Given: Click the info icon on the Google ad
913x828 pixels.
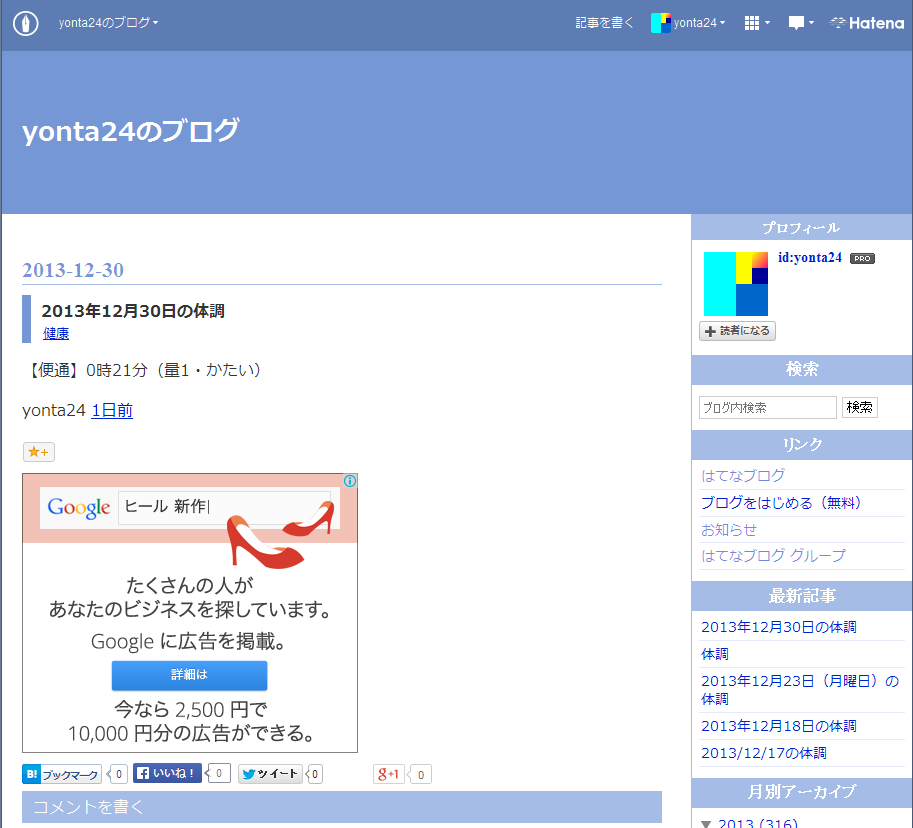Looking at the screenshot, I should [x=349, y=481].
